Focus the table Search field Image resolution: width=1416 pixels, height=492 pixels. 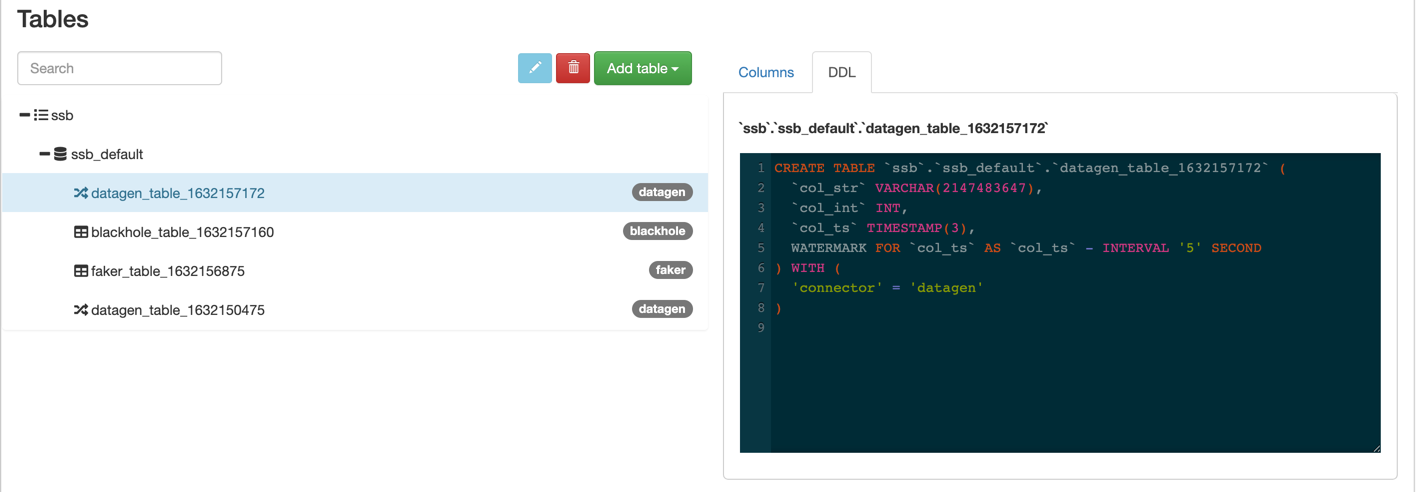click(x=120, y=68)
